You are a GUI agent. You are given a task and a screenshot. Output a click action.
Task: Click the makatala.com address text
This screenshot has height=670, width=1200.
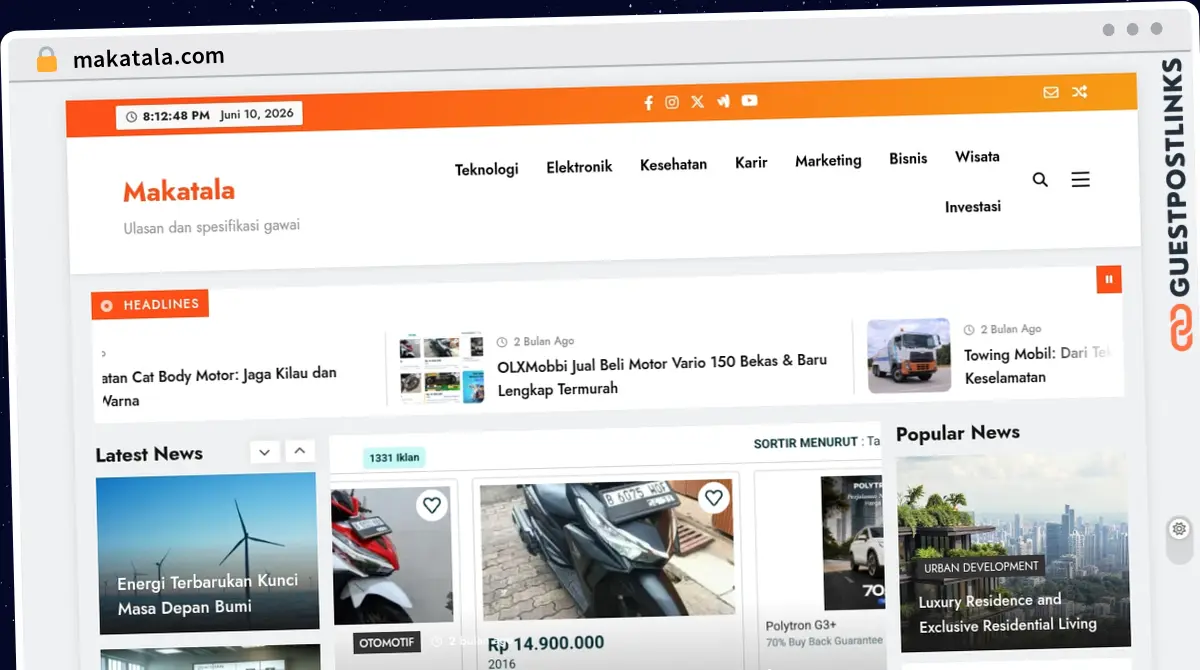tap(148, 58)
